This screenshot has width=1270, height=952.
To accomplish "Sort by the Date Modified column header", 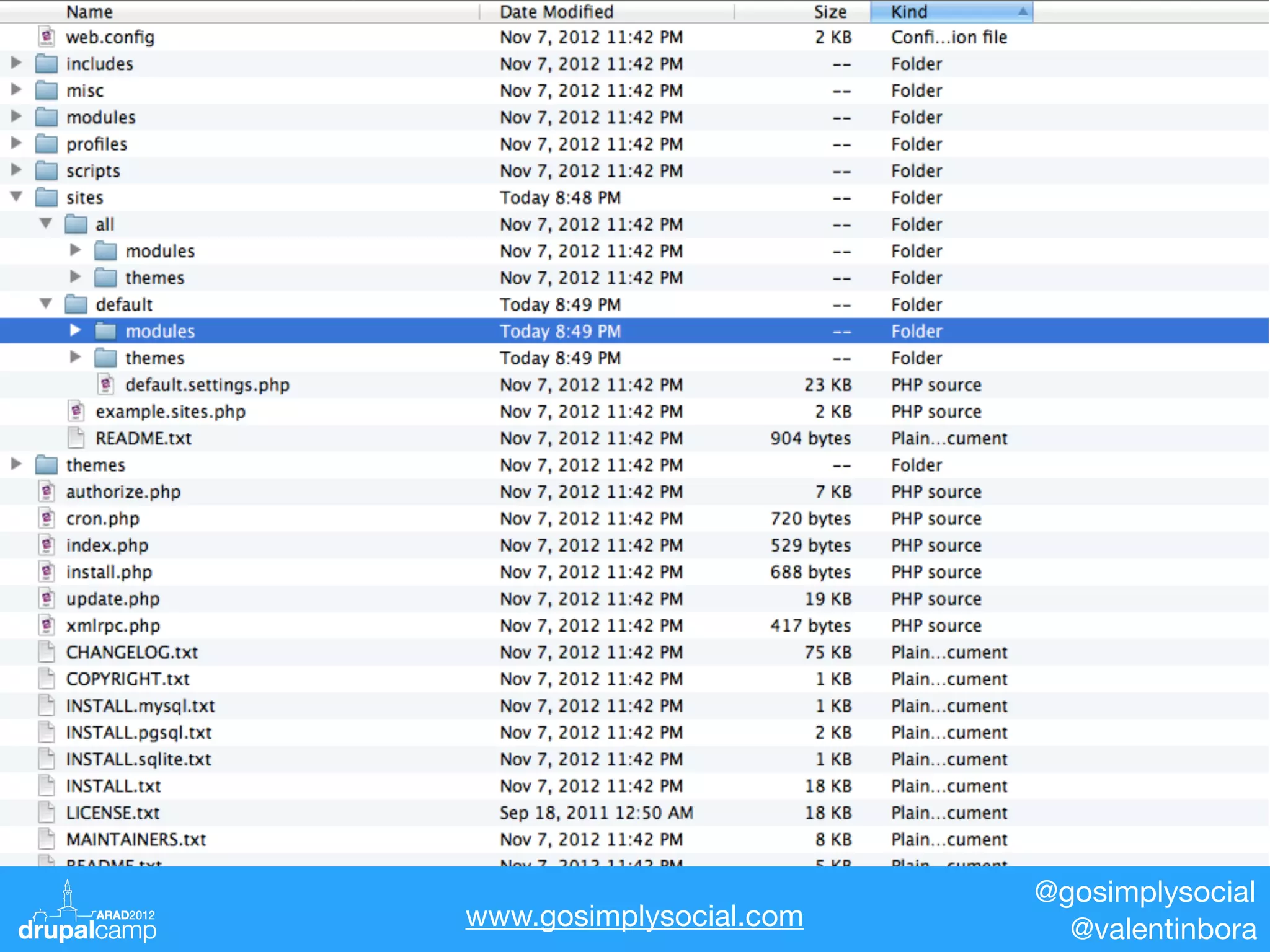I will pos(556,12).
